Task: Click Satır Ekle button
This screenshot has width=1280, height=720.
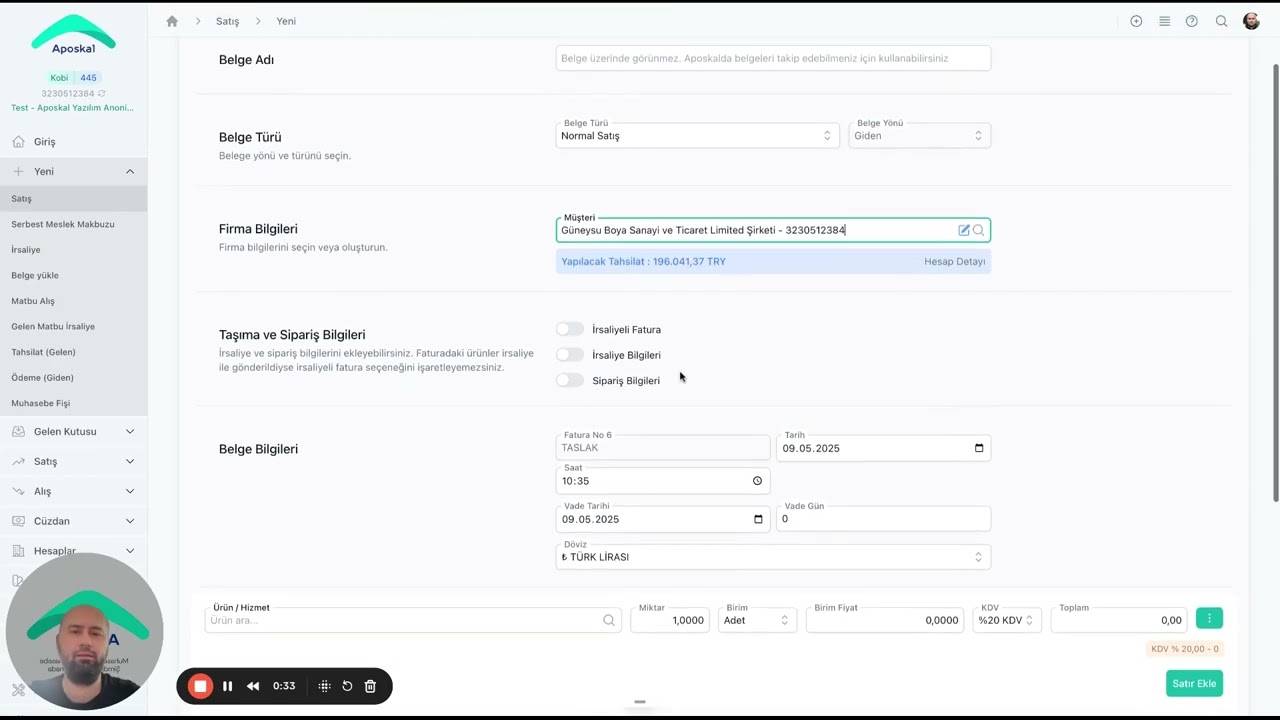Action: point(1194,684)
